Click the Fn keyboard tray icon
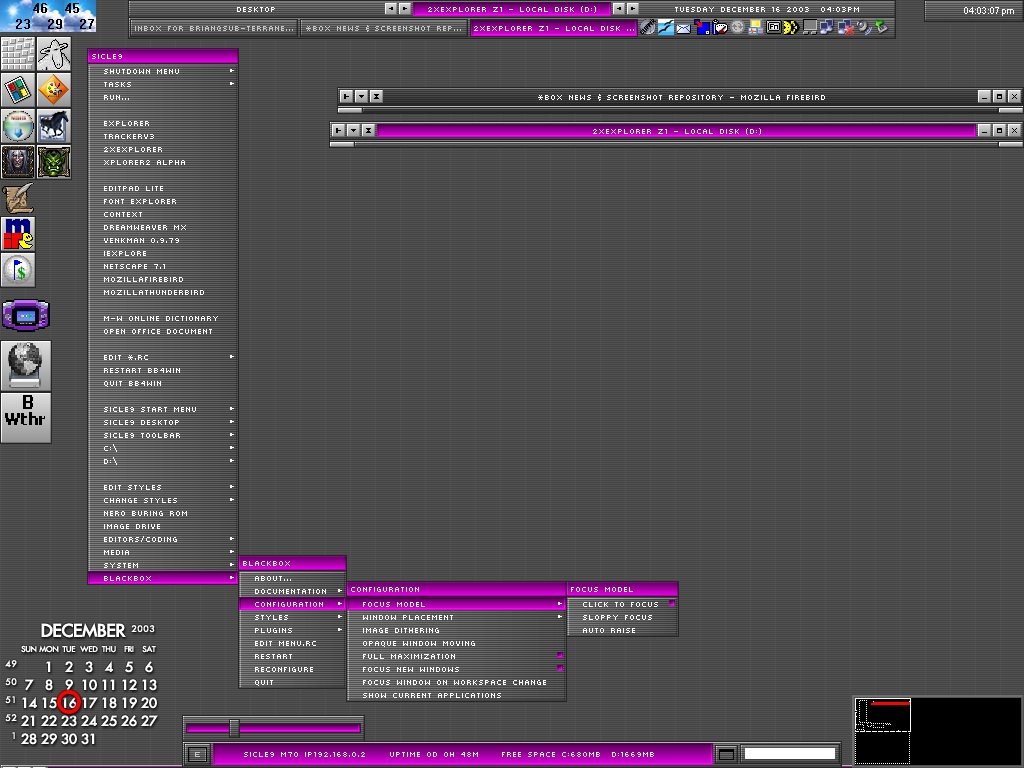Viewport: 1024px width, 768px height. pos(774,27)
